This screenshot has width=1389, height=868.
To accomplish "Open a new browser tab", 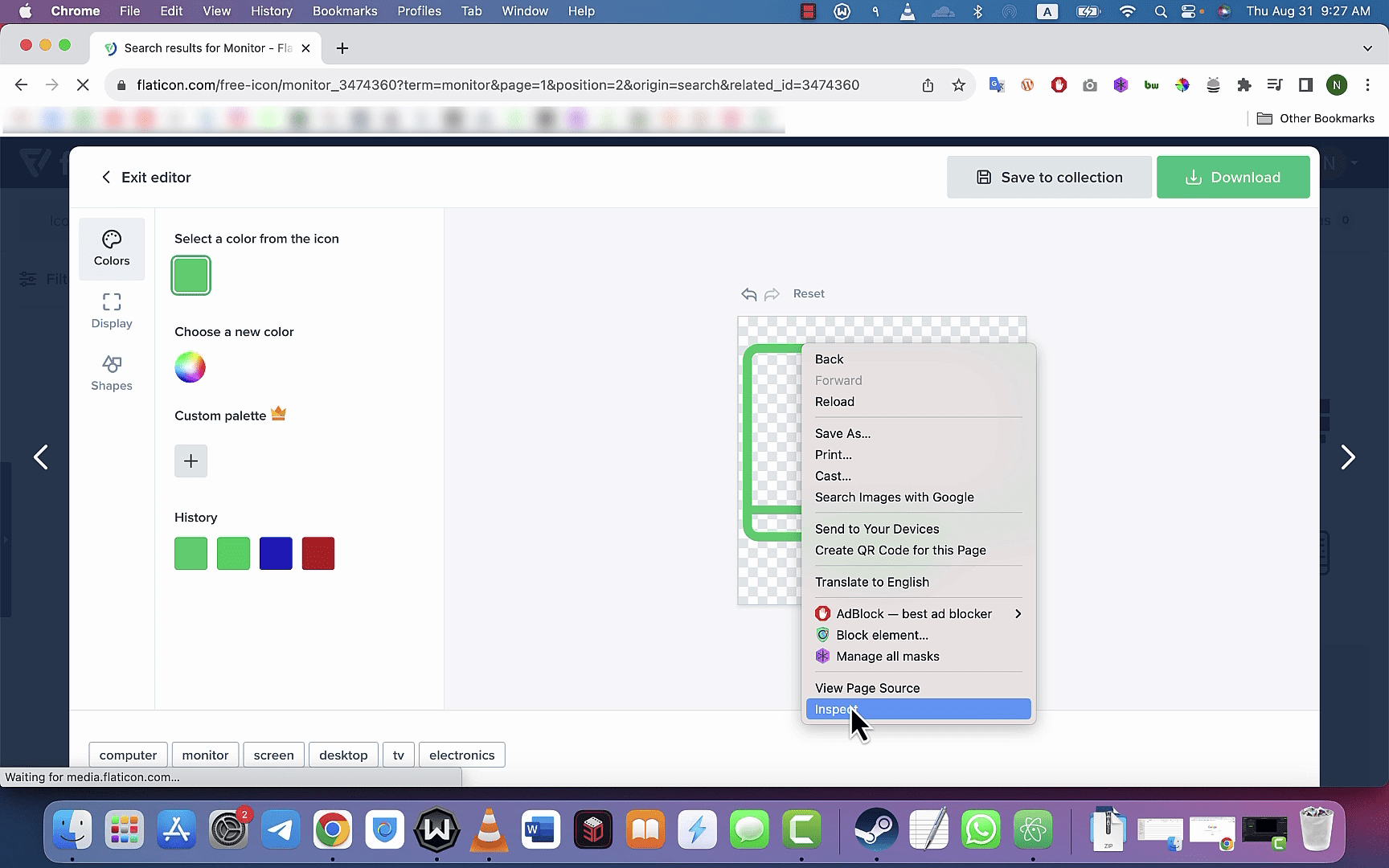I will click(x=342, y=48).
